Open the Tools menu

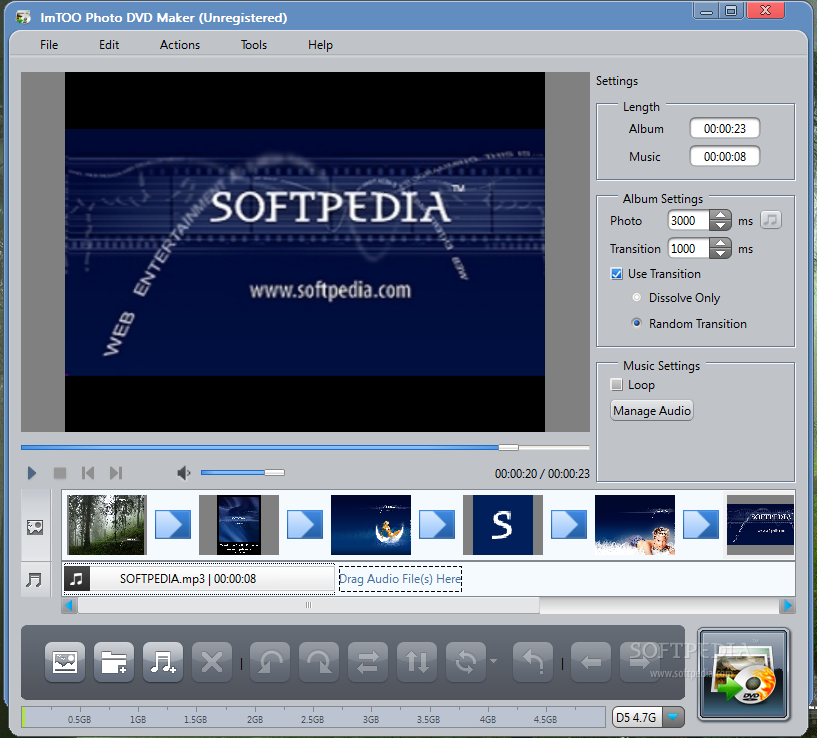pos(254,45)
